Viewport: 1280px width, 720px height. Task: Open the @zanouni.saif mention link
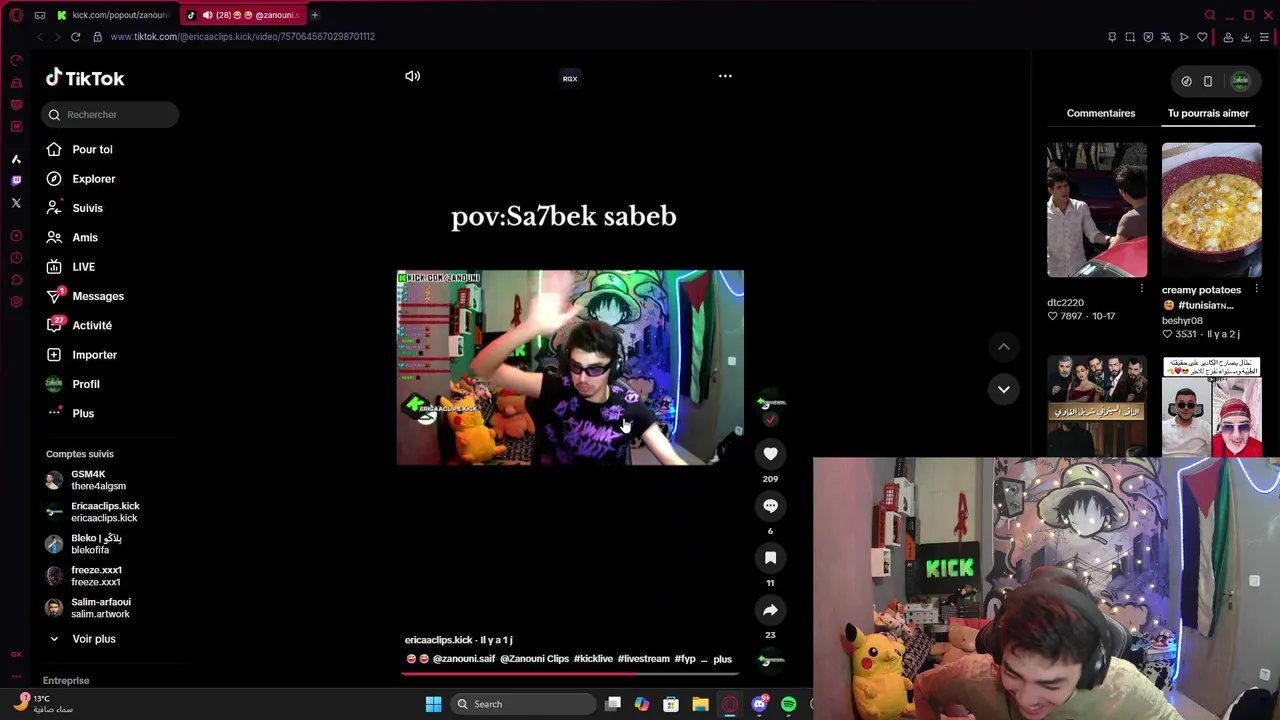(464, 659)
